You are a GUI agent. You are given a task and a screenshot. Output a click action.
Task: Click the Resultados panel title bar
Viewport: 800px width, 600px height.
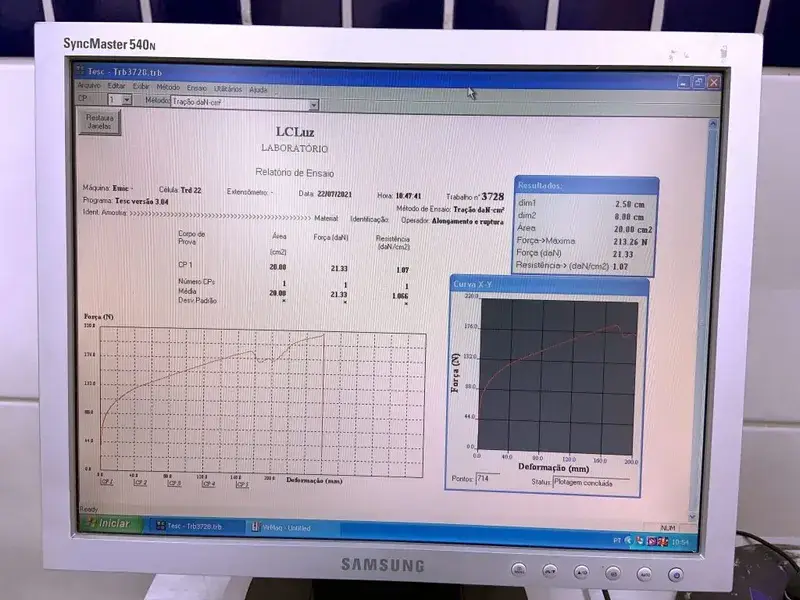(585, 185)
